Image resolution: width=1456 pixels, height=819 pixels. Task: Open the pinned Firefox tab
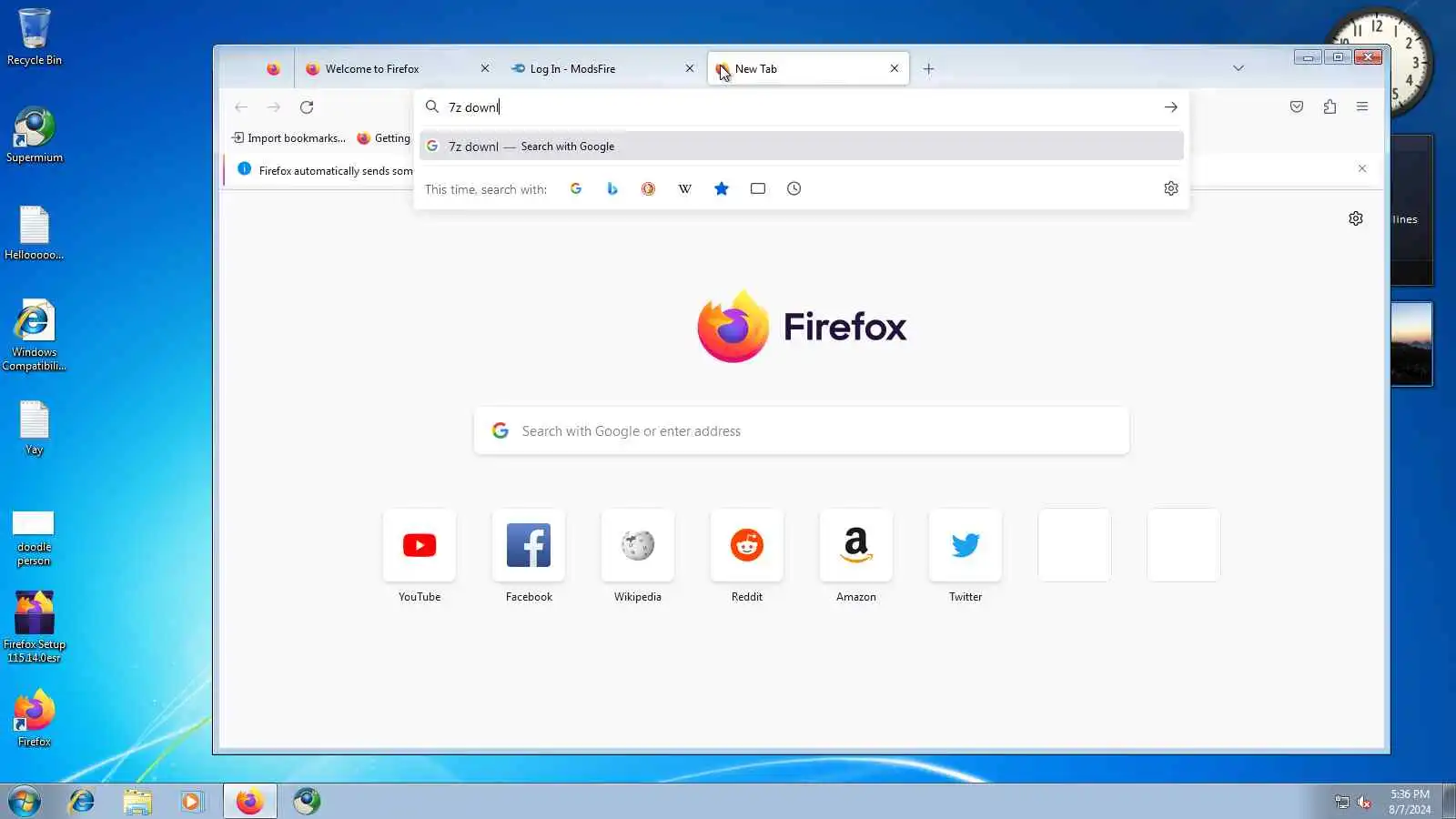273,69
